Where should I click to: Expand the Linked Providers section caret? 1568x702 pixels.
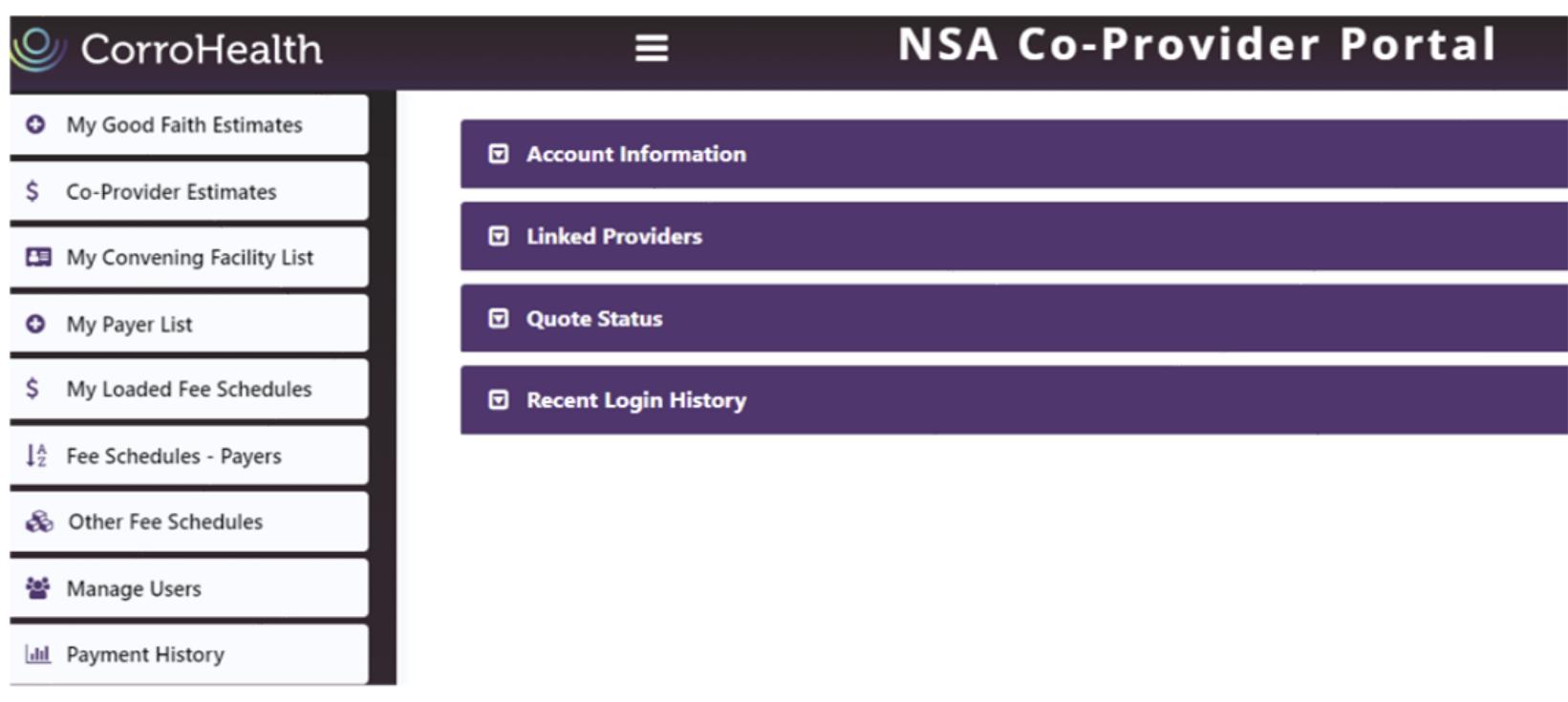coord(499,236)
